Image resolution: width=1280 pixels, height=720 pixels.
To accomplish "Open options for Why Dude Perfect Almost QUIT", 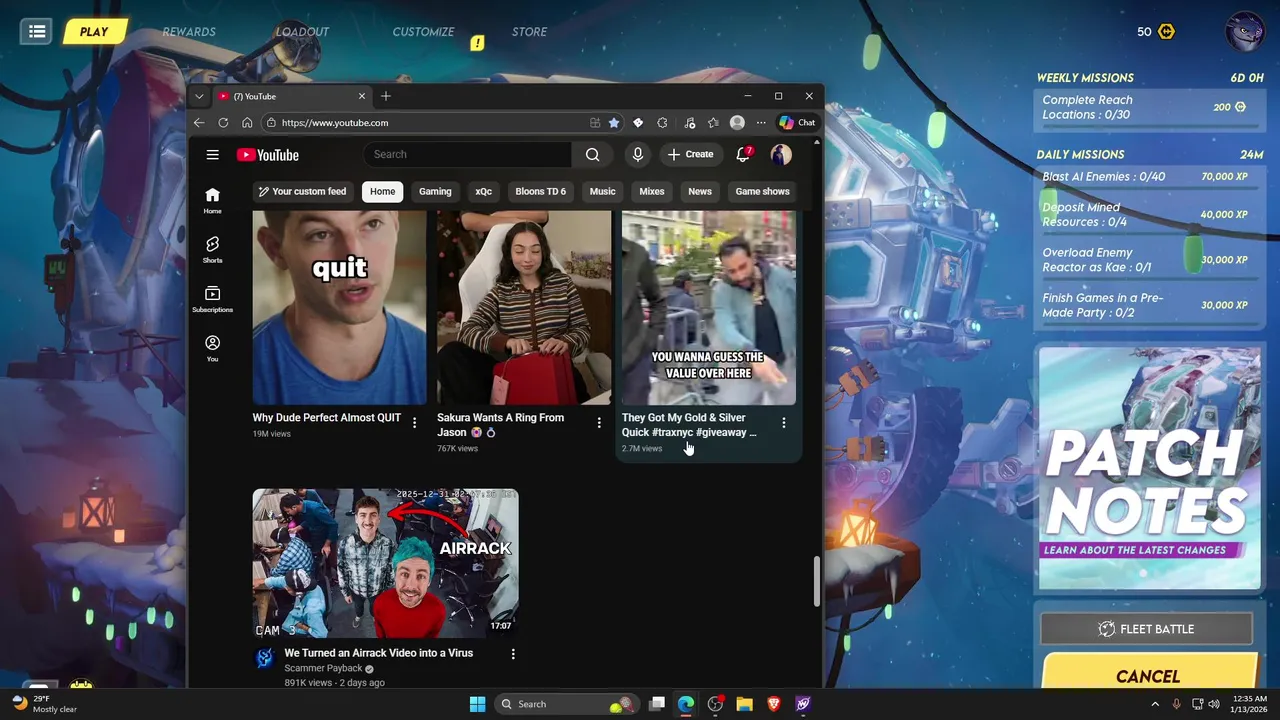I will pyautogui.click(x=414, y=423).
